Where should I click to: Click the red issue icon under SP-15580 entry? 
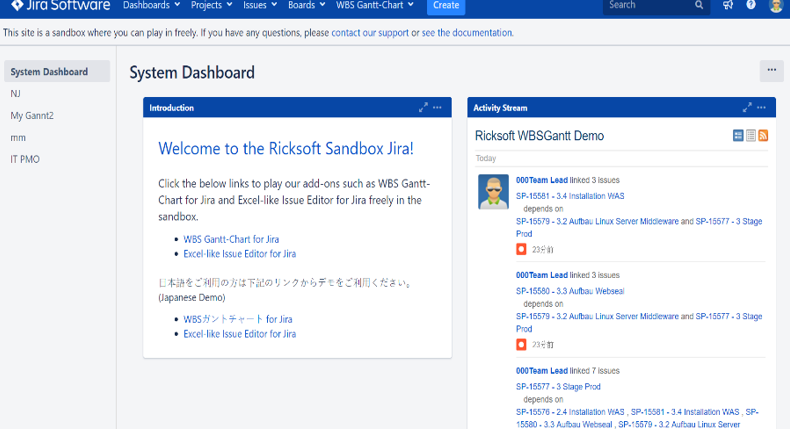click(x=521, y=344)
